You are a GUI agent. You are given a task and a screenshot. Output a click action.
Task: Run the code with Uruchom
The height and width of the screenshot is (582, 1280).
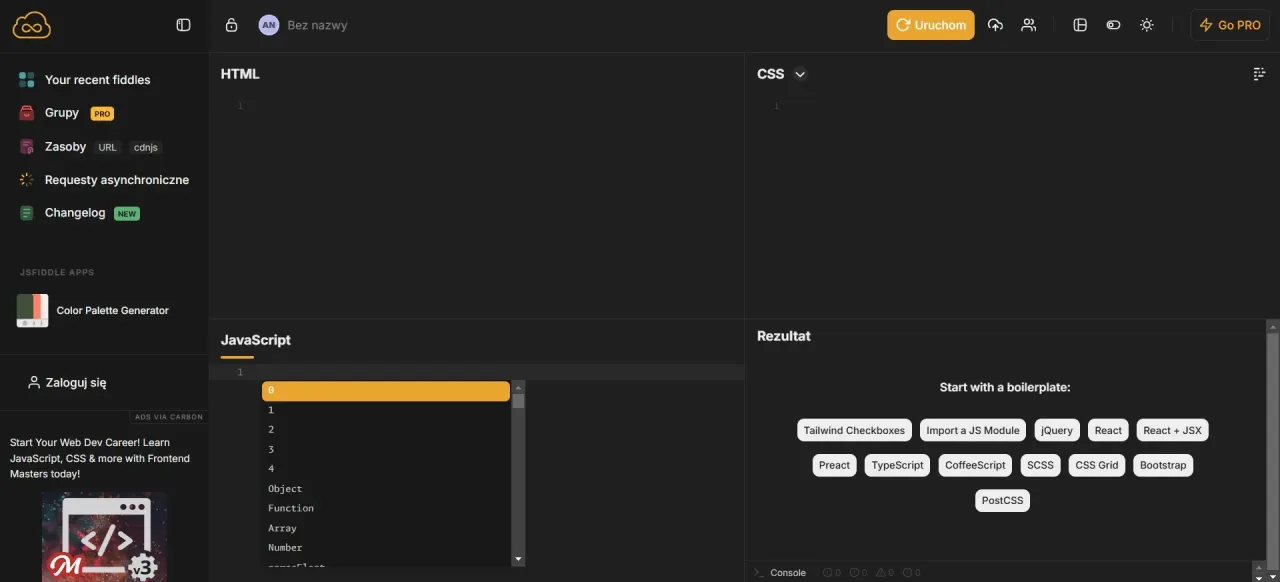[930, 24]
